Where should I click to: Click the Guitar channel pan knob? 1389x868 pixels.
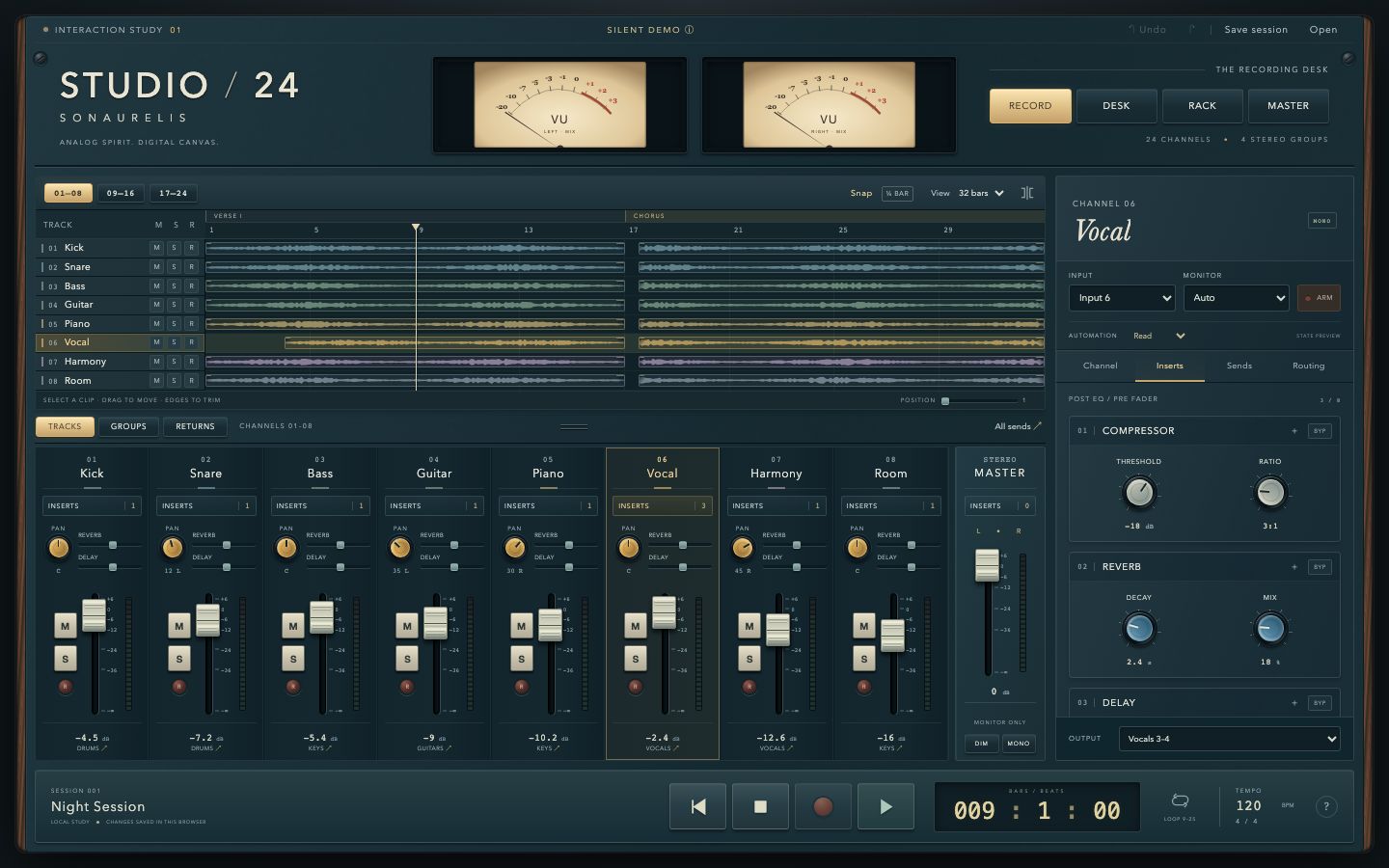point(400,548)
